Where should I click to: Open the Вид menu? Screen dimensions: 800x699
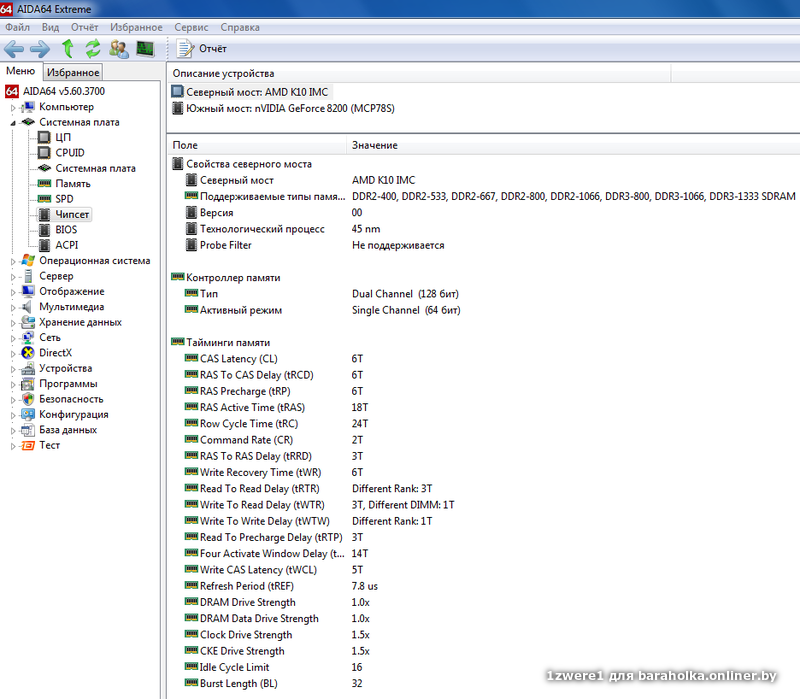50,27
